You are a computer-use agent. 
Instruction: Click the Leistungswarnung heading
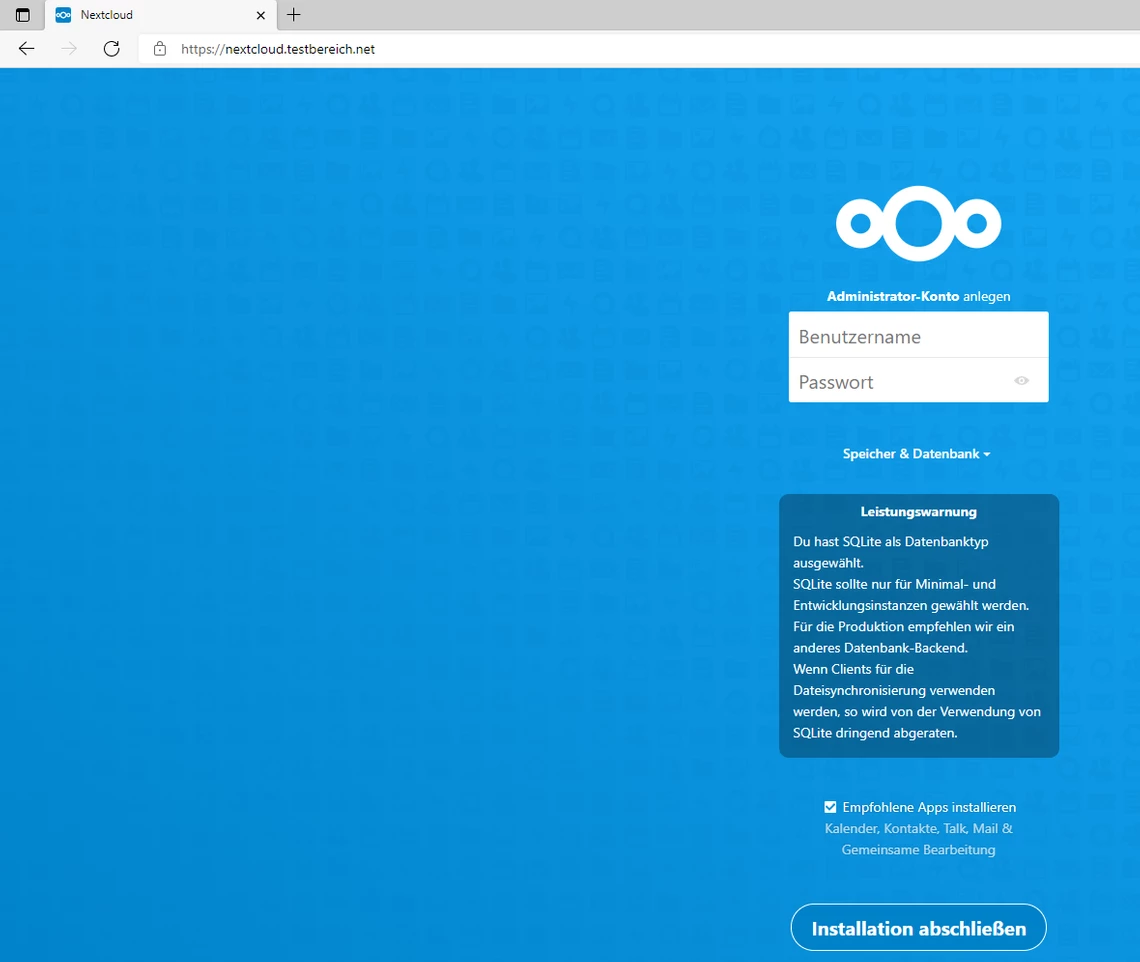918,512
